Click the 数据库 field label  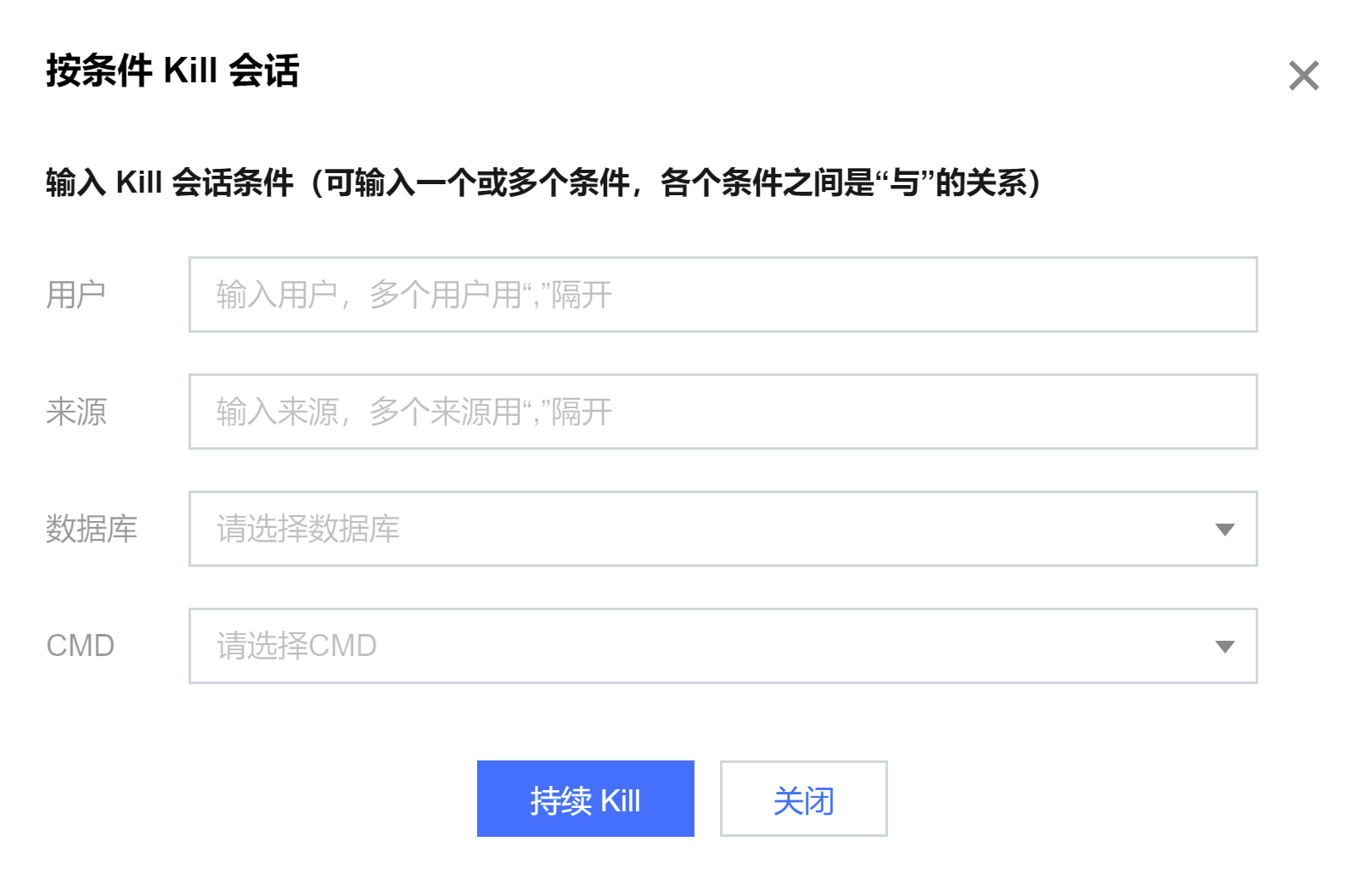coord(91,529)
